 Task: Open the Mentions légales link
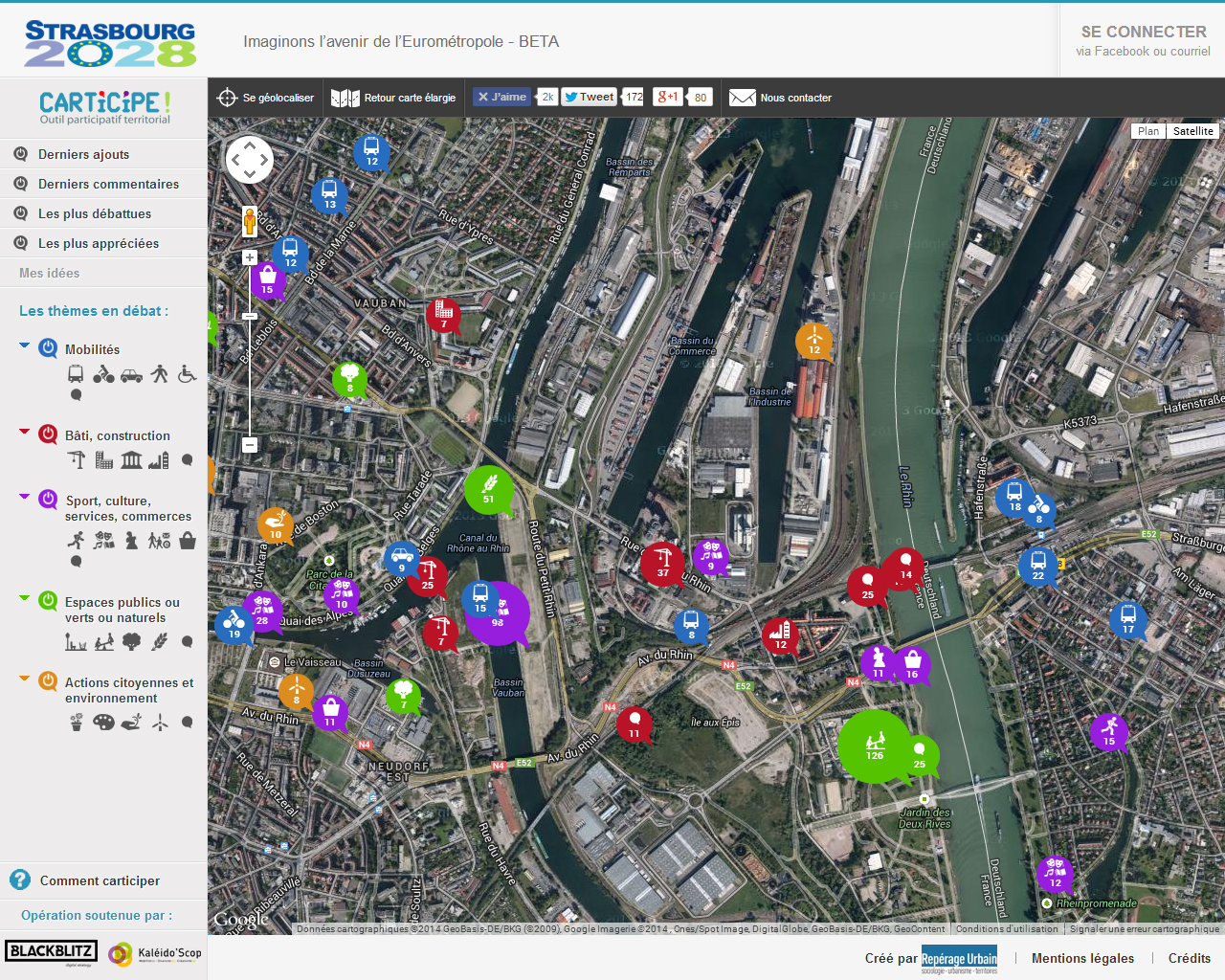(x=1082, y=958)
